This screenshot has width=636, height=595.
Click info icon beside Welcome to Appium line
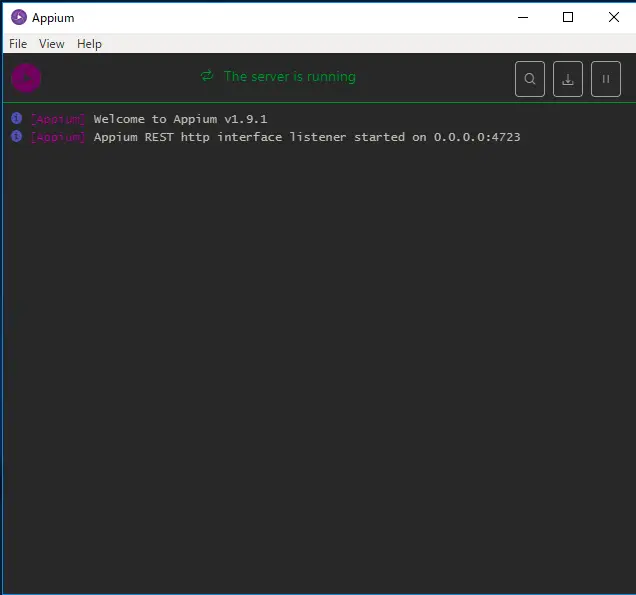17,118
